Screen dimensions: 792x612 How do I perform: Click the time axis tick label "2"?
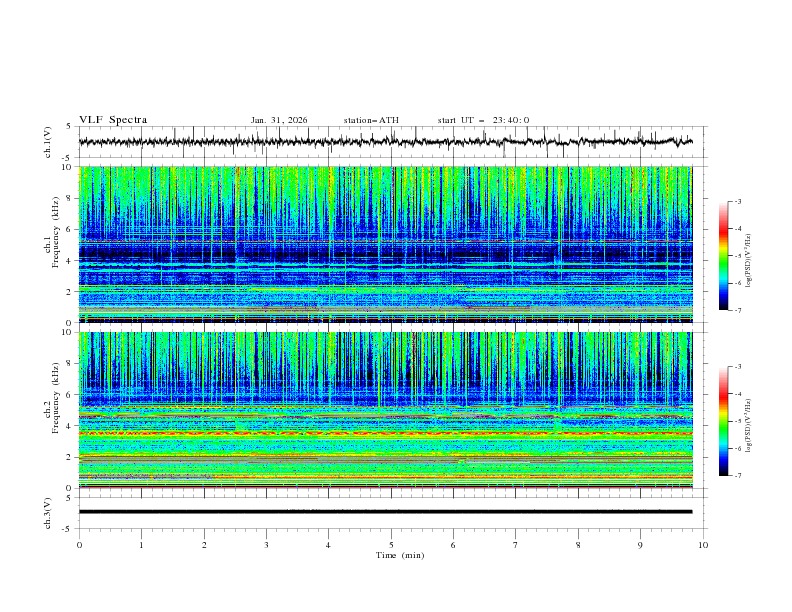coord(204,545)
